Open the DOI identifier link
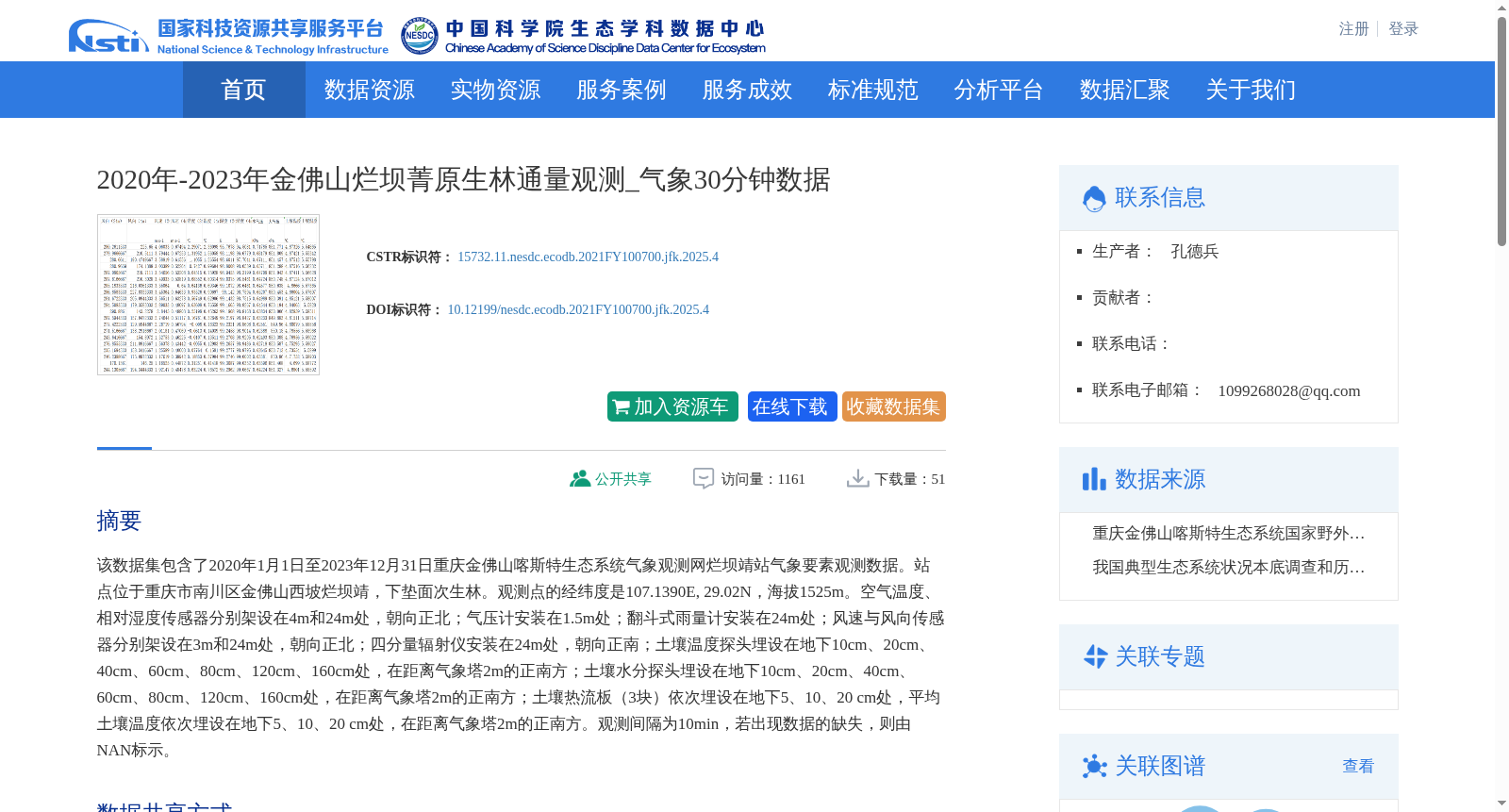 [x=578, y=309]
